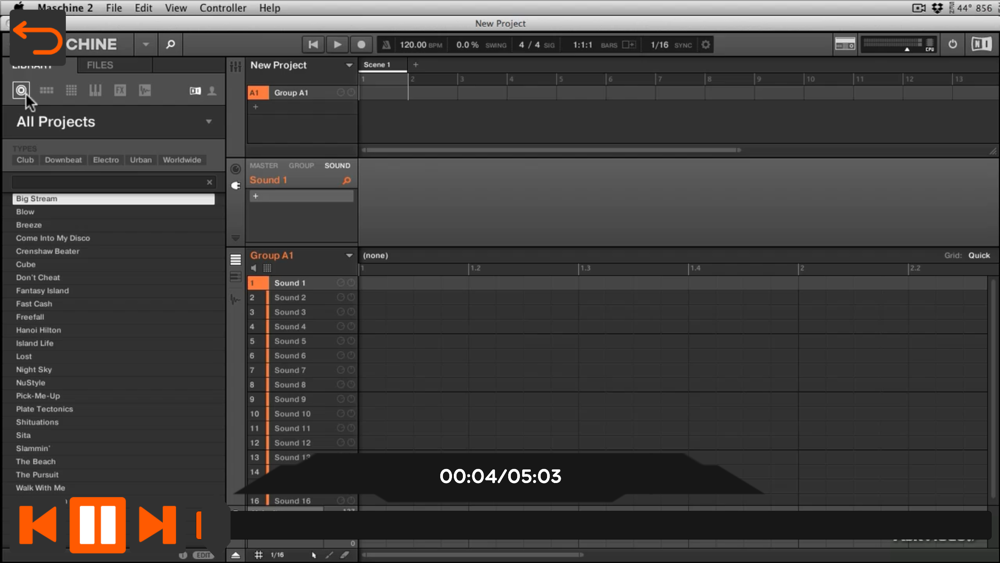Click the Play transport button
The height and width of the screenshot is (563, 1000).
pyautogui.click(x=337, y=45)
